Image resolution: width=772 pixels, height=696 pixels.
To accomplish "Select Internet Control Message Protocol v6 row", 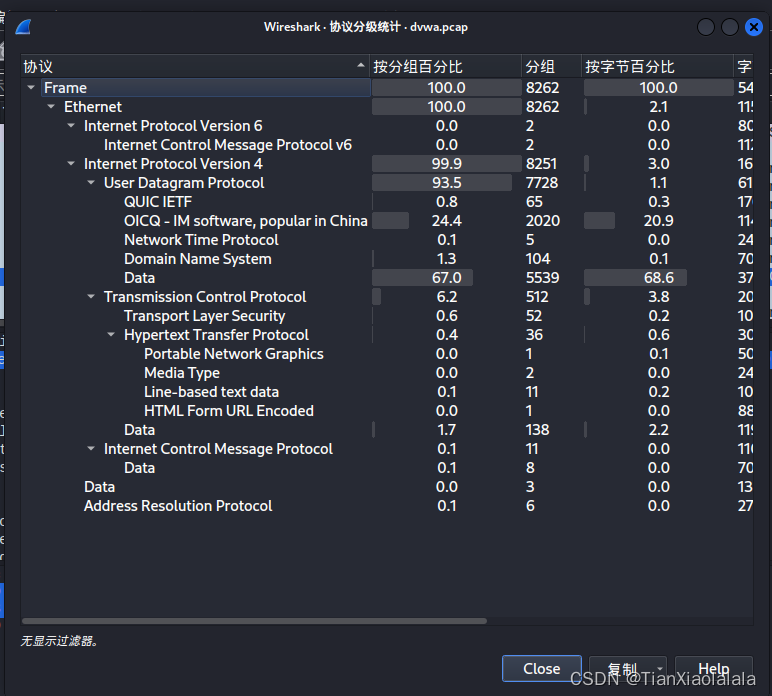I will coord(387,145).
